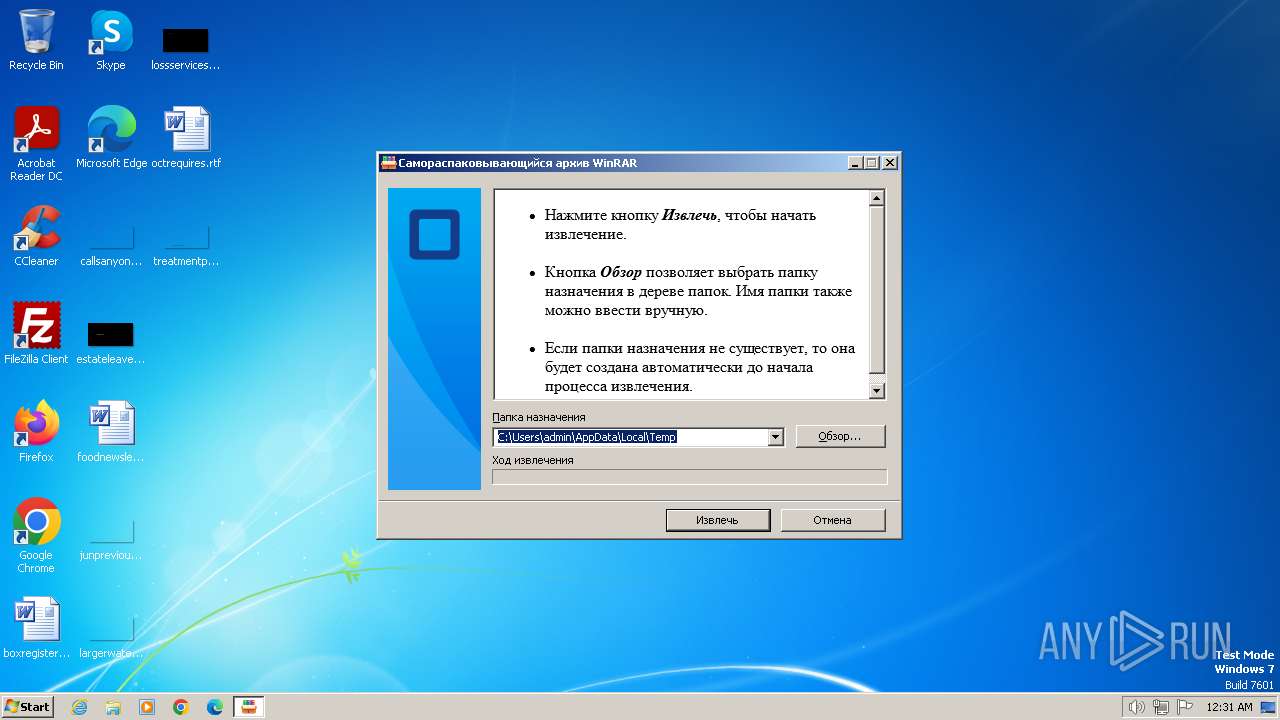This screenshot has height=720, width=1280.
Task: Click the extraction progress bar
Action: tap(690, 477)
